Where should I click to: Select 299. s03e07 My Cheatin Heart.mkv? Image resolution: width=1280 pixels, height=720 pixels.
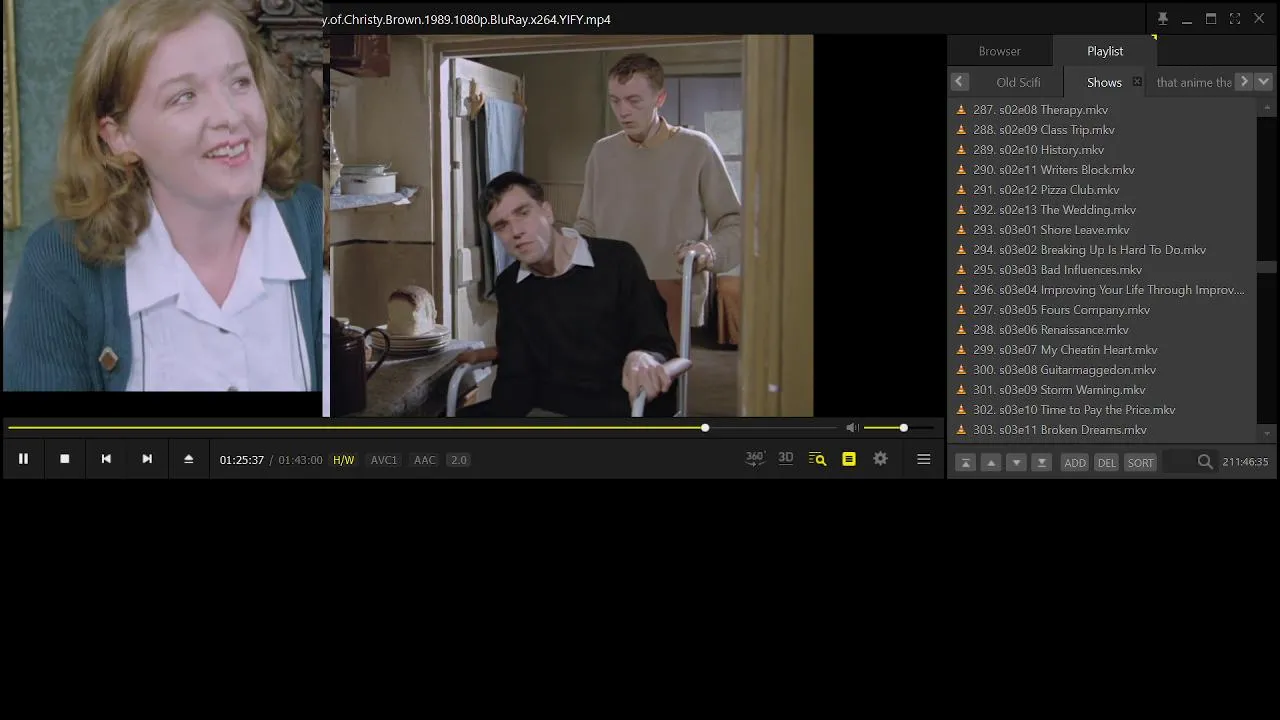tap(1102, 350)
